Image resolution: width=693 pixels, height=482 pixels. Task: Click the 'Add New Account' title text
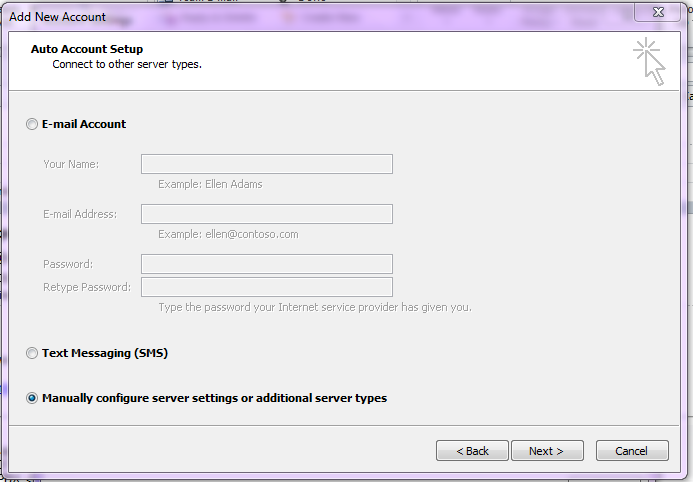pyautogui.click(x=57, y=17)
